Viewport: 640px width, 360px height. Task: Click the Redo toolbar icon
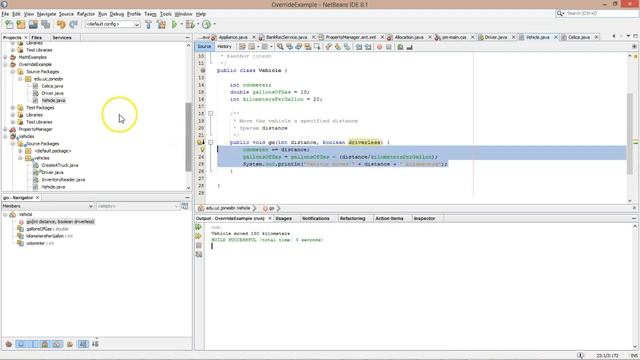click(73, 24)
